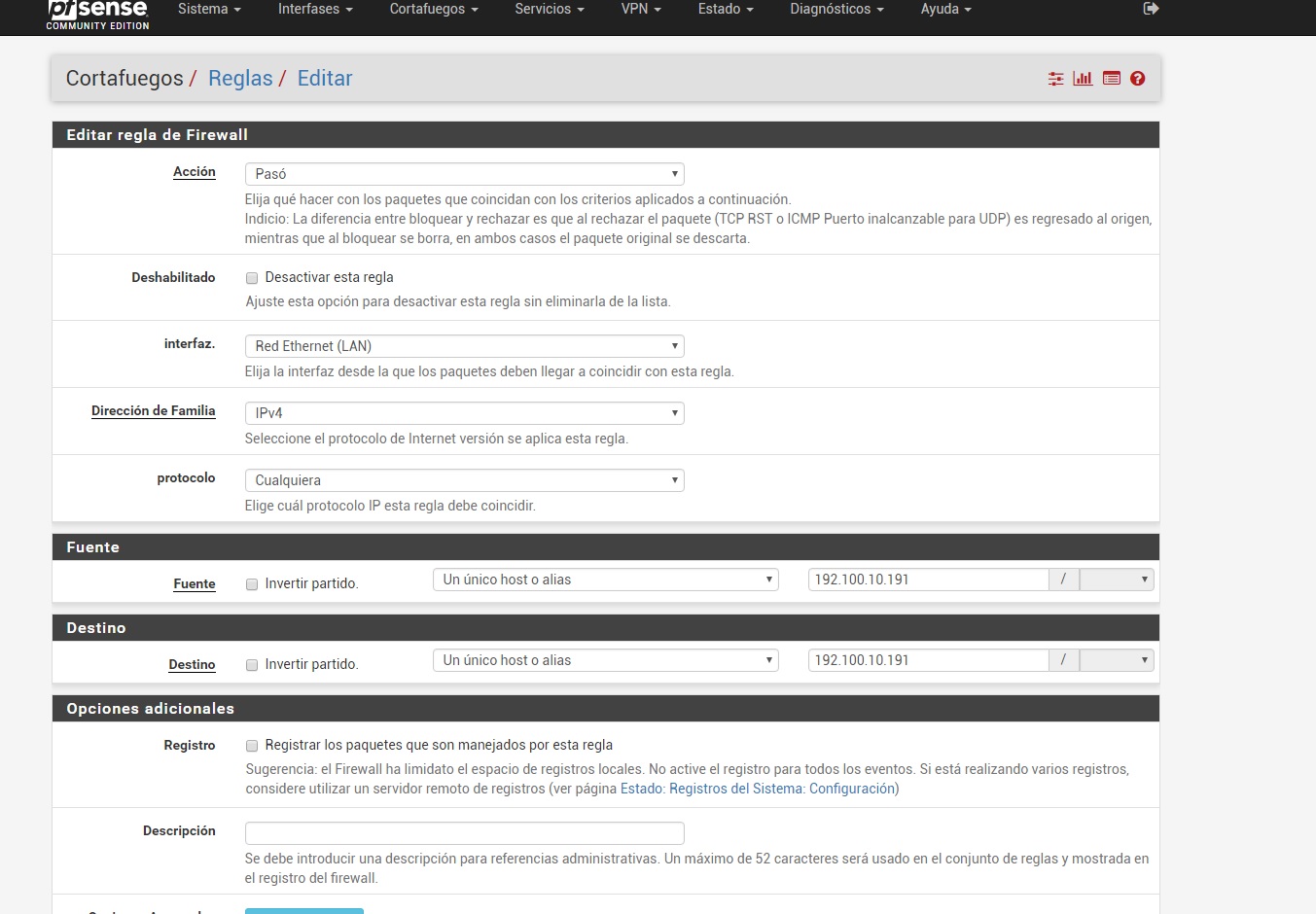1316x914 pixels.
Task: Open the protocolo dropdown showing Cualquiera
Action: click(464, 480)
